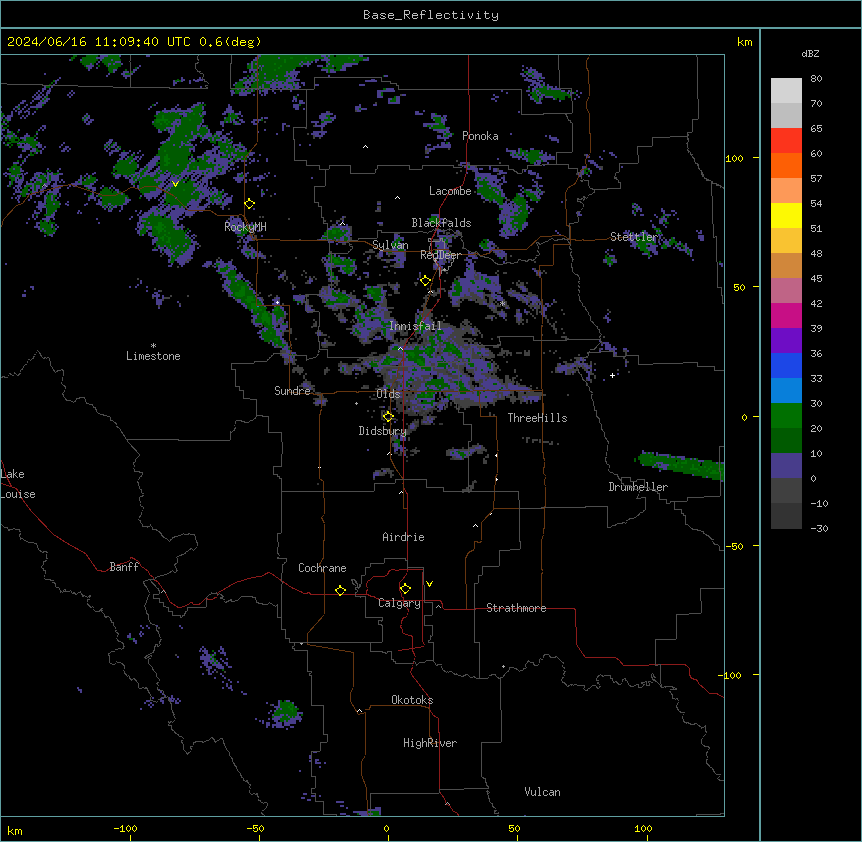The width and height of the screenshot is (862, 842).
Task: Pick the yellow 54 dBZ legend swatch
Action: click(x=786, y=215)
